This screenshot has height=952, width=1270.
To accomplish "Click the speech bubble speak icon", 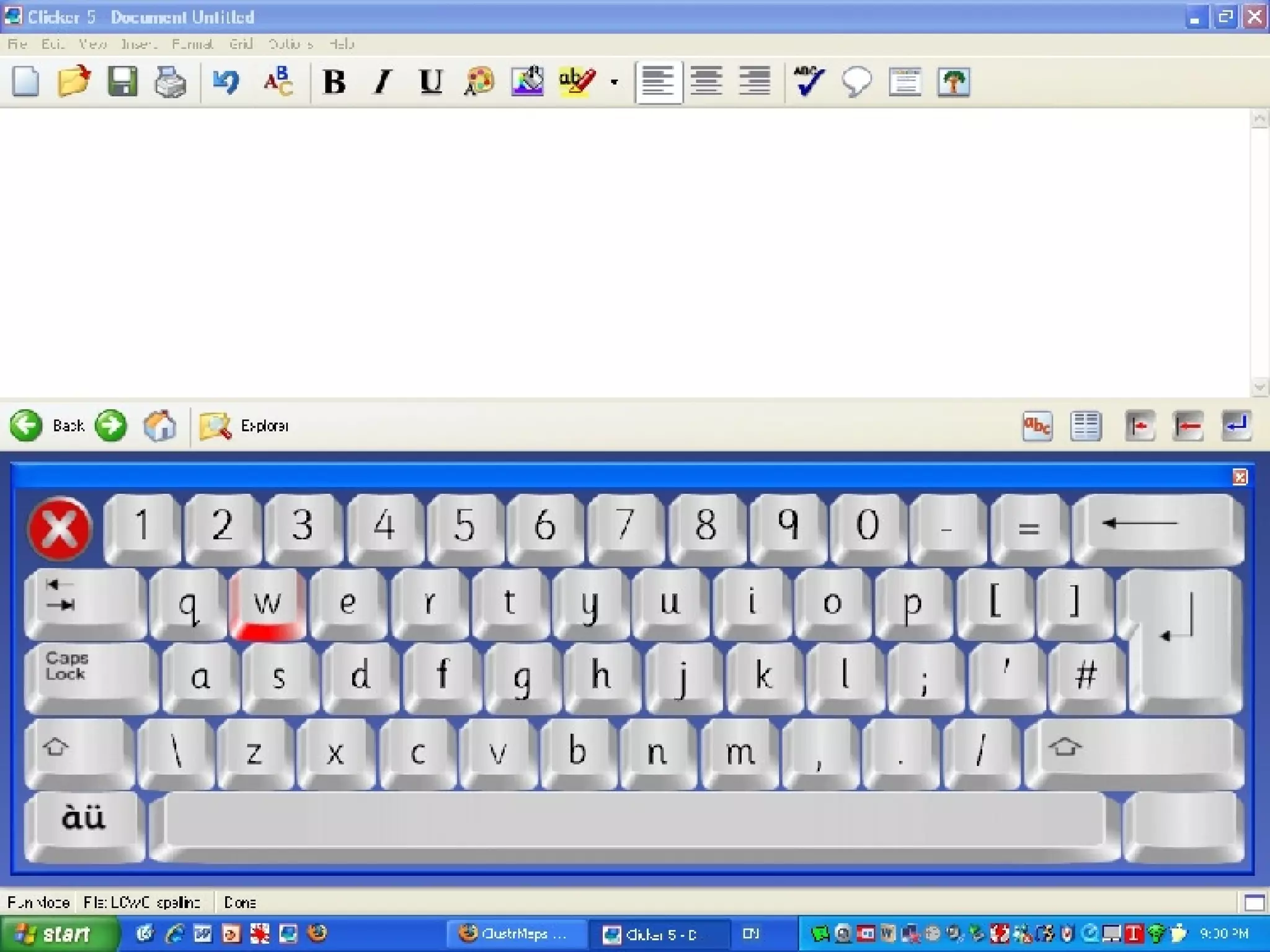I will click(x=856, y=81).
